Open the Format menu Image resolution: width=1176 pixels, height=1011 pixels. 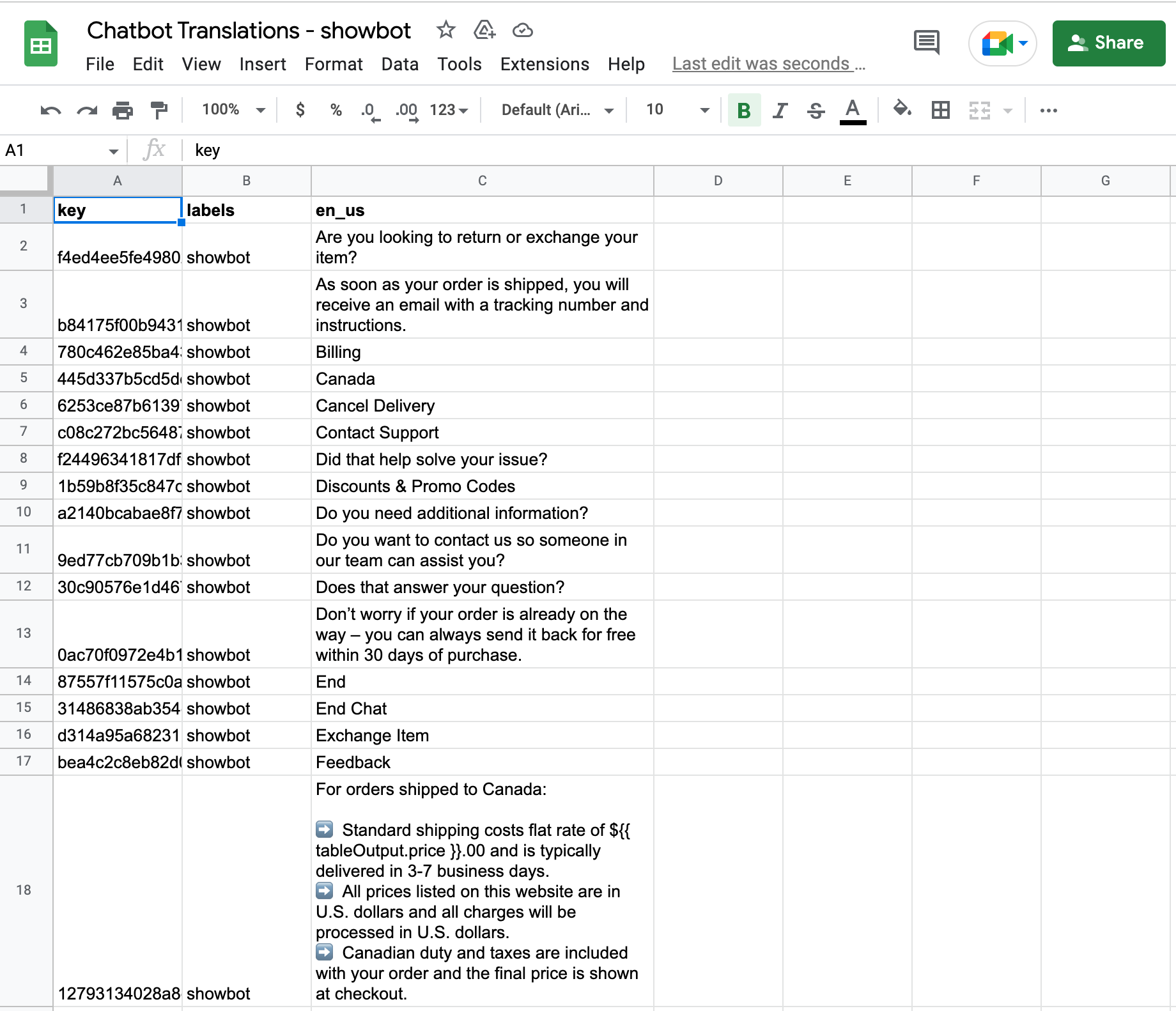334,65
